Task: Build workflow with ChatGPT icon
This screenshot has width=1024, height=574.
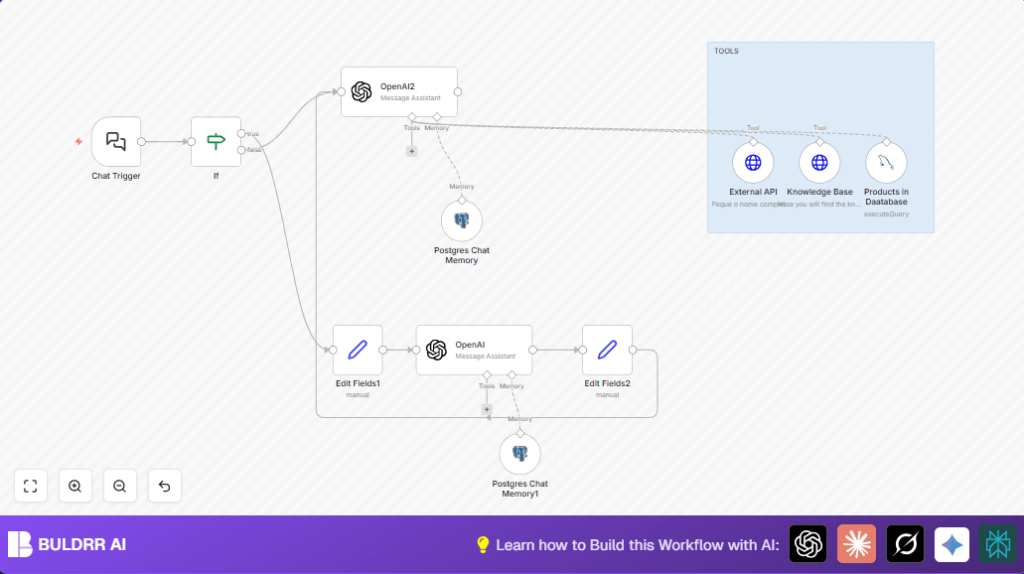Action: [808, 544]
